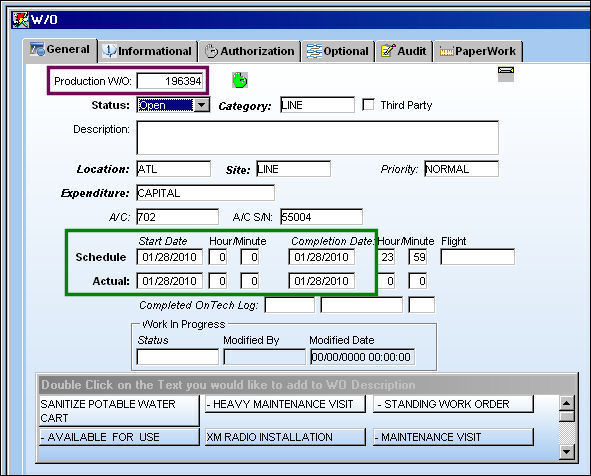This screenshot has width=591, height=476.
Task: Click the first Completed On Tech Log field
Action: 289,305
